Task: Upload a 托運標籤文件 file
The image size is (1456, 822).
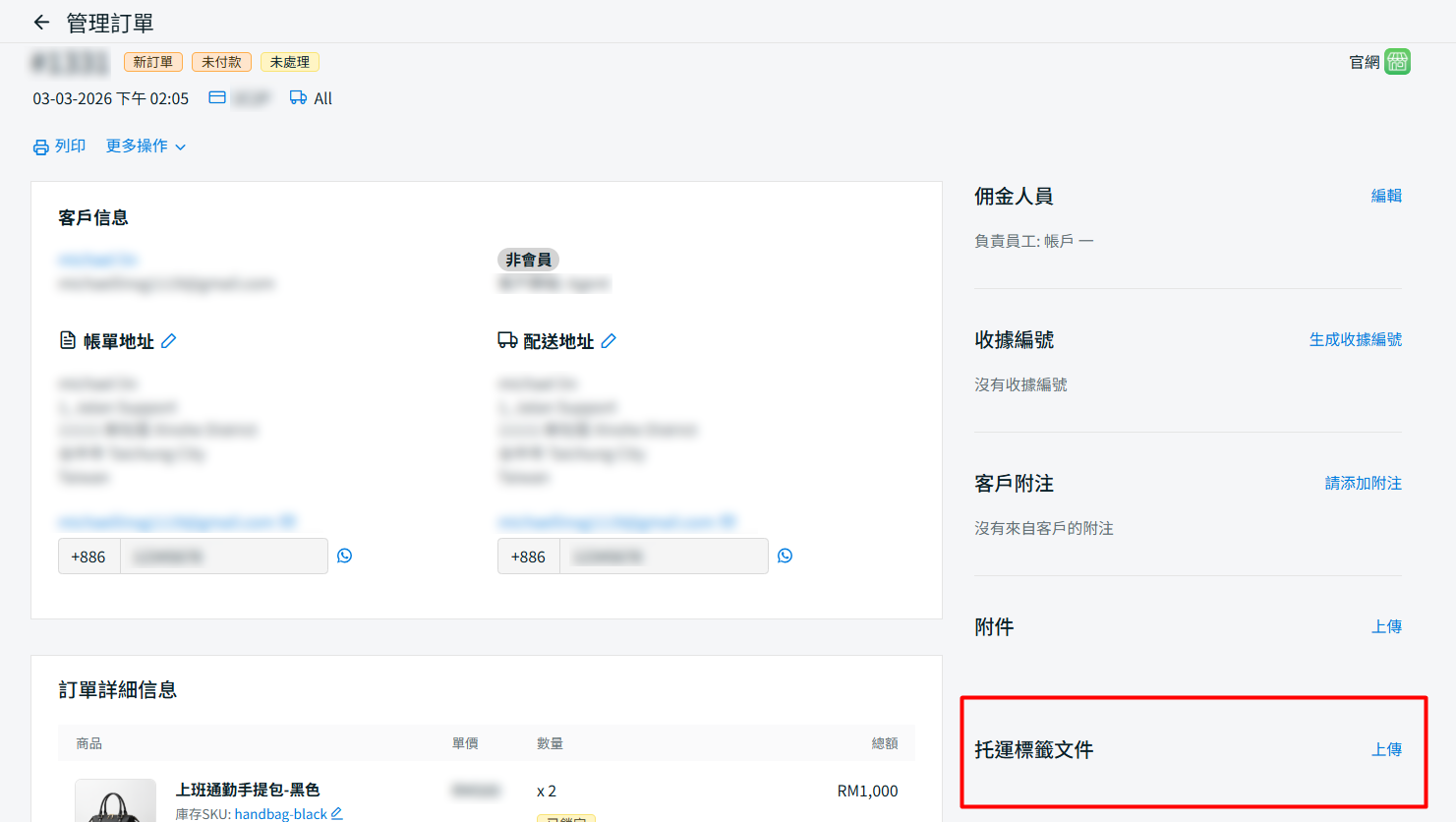Action: coord(1386,749)
